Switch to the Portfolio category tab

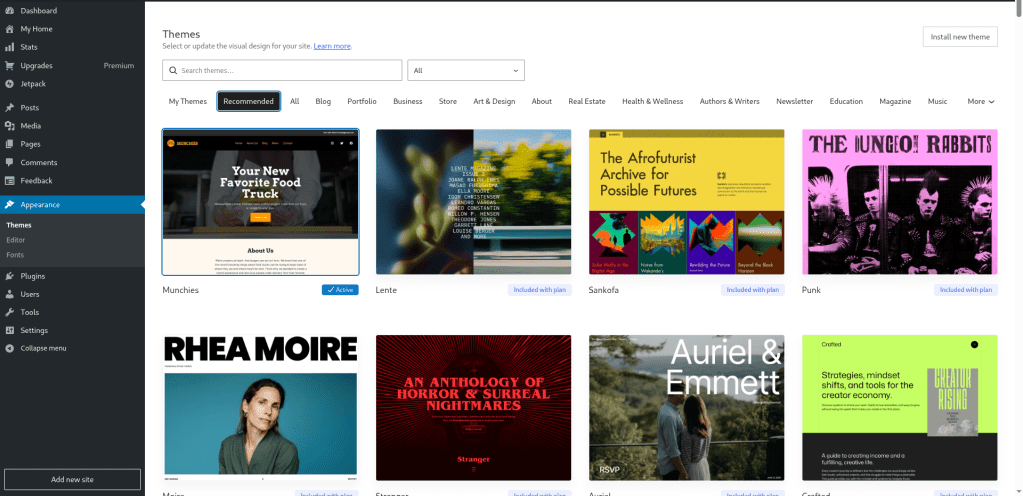click(x=362, y=101)
